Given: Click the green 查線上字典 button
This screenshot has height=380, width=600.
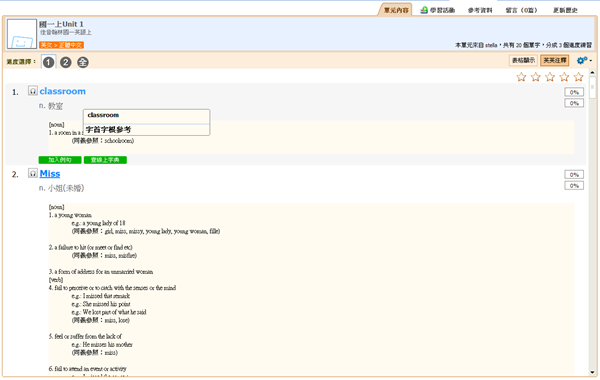Looking at the screenshot, I should 105,160.
